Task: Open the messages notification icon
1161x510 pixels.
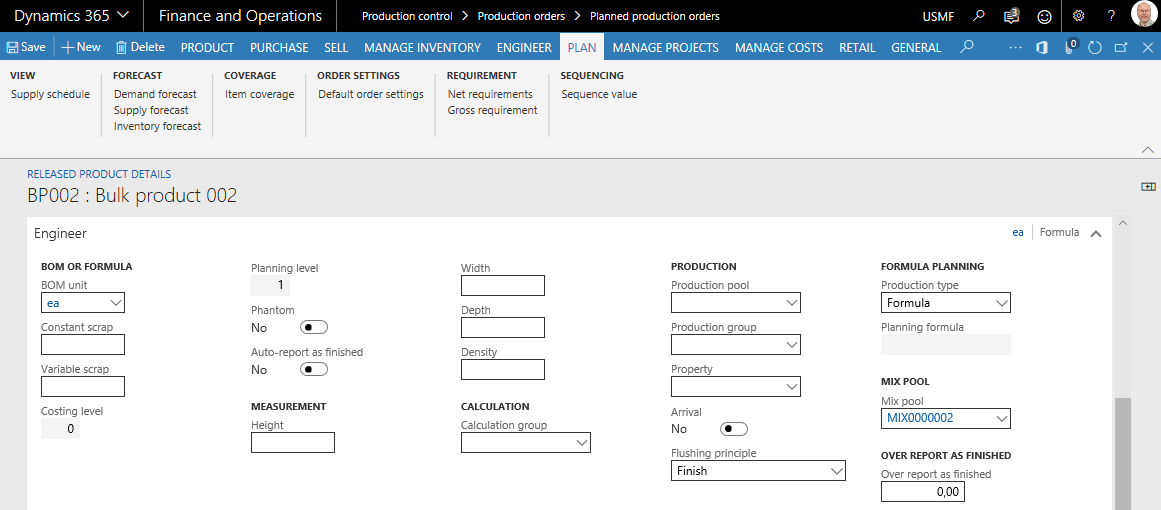Action: [1011, 16]
